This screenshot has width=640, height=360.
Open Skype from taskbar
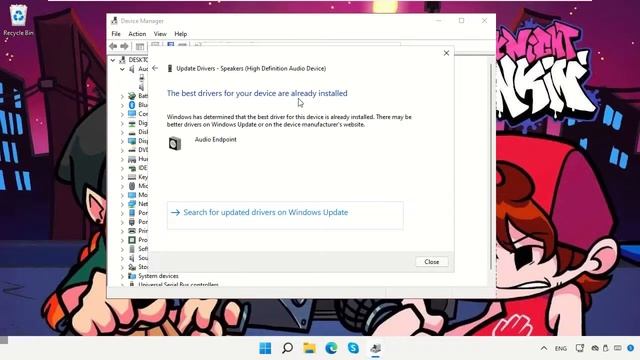[x=353, y=348]
